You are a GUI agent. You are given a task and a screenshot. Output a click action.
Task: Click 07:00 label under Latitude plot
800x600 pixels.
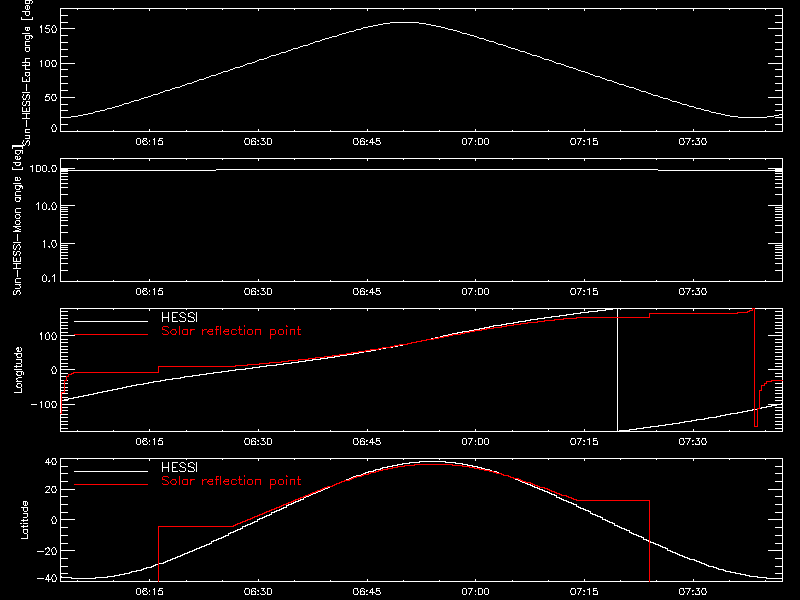(x=476, y=592)
